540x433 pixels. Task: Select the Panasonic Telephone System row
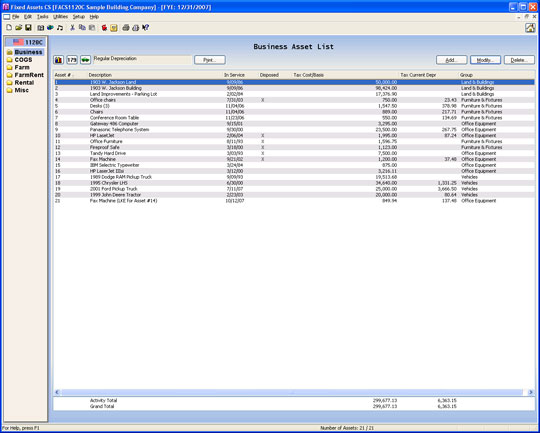coord(294,130)
